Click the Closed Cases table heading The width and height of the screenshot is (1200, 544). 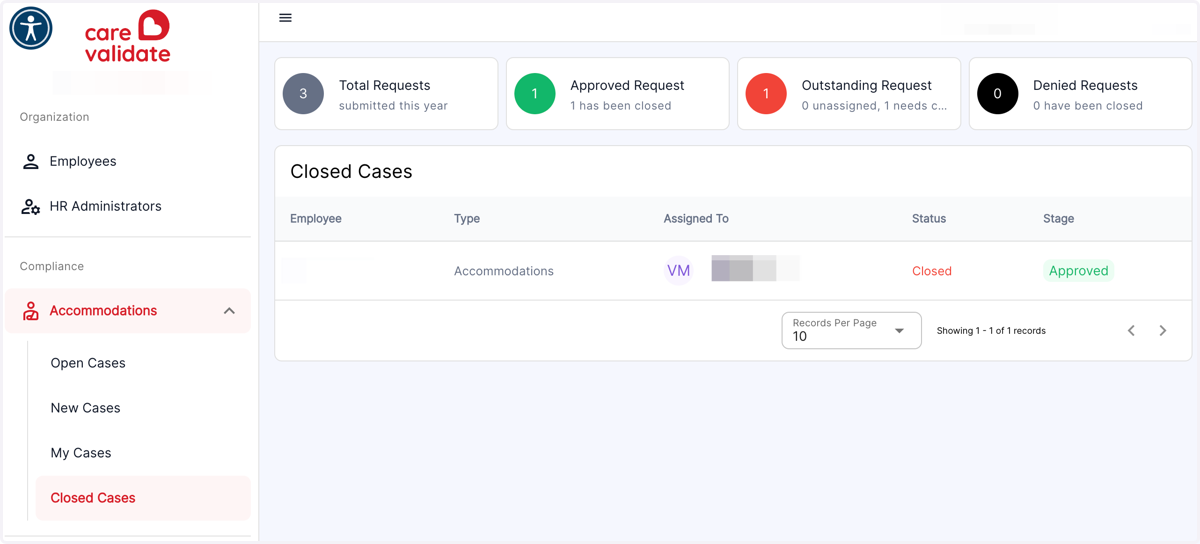[351, 172]
